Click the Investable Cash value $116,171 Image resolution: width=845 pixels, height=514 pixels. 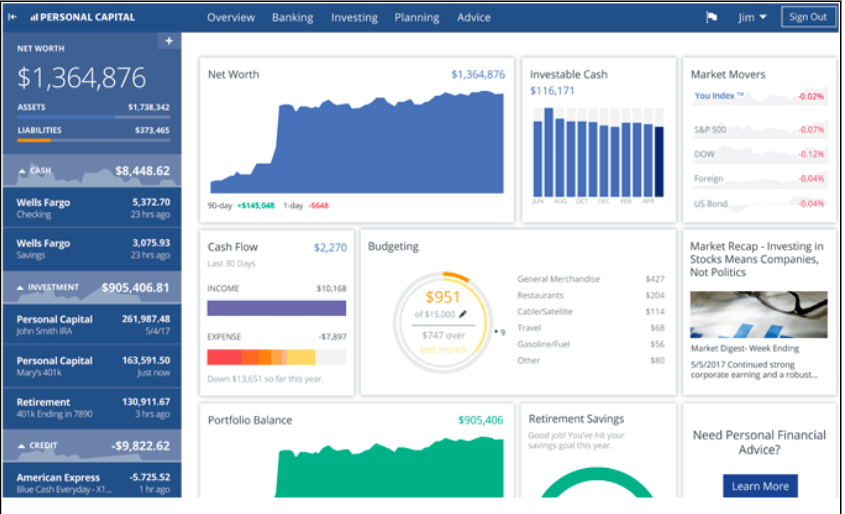click(552, 91)
